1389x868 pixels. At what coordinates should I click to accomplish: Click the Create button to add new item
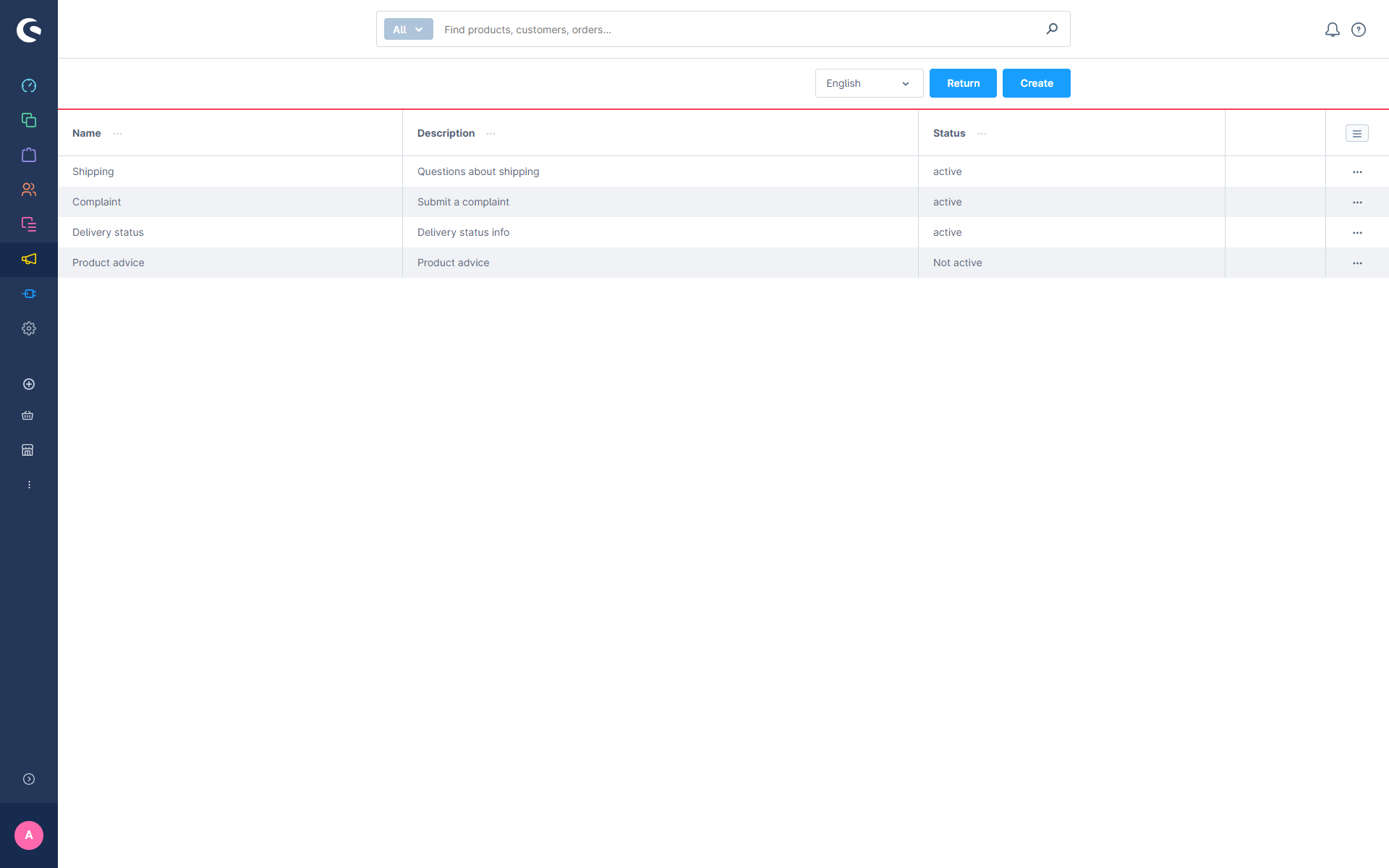1037,83
